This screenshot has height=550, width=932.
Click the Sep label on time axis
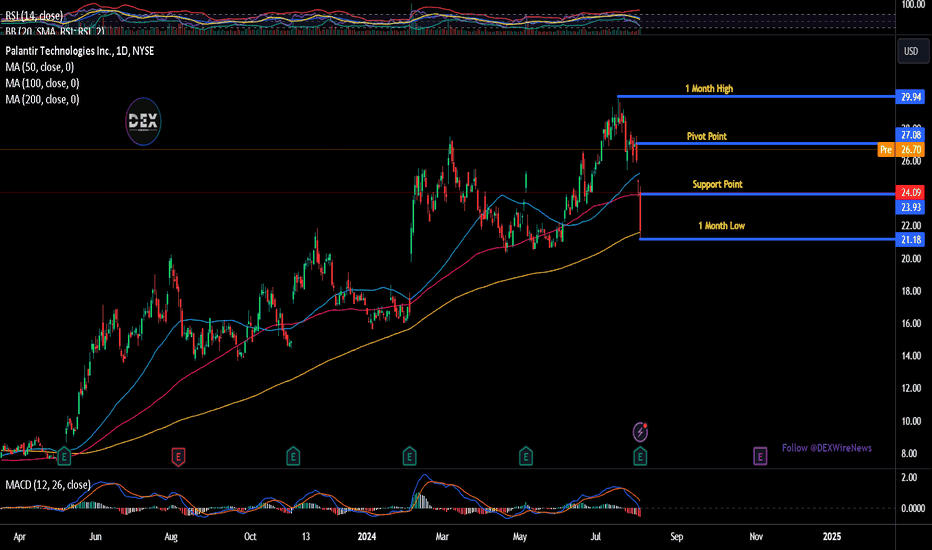[676, 536]
